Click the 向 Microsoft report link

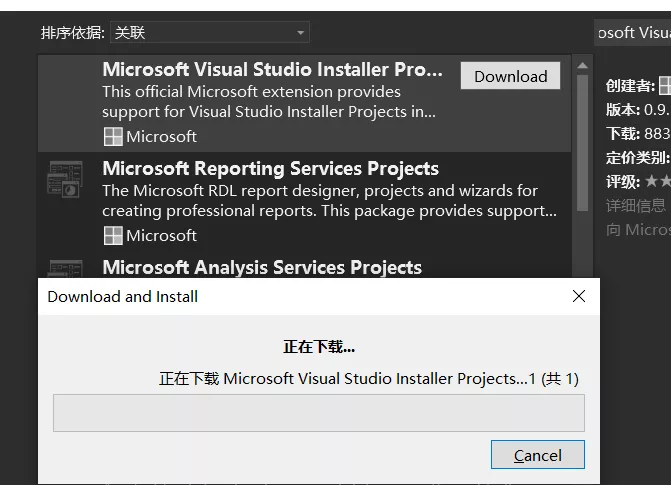coord(638,230)
